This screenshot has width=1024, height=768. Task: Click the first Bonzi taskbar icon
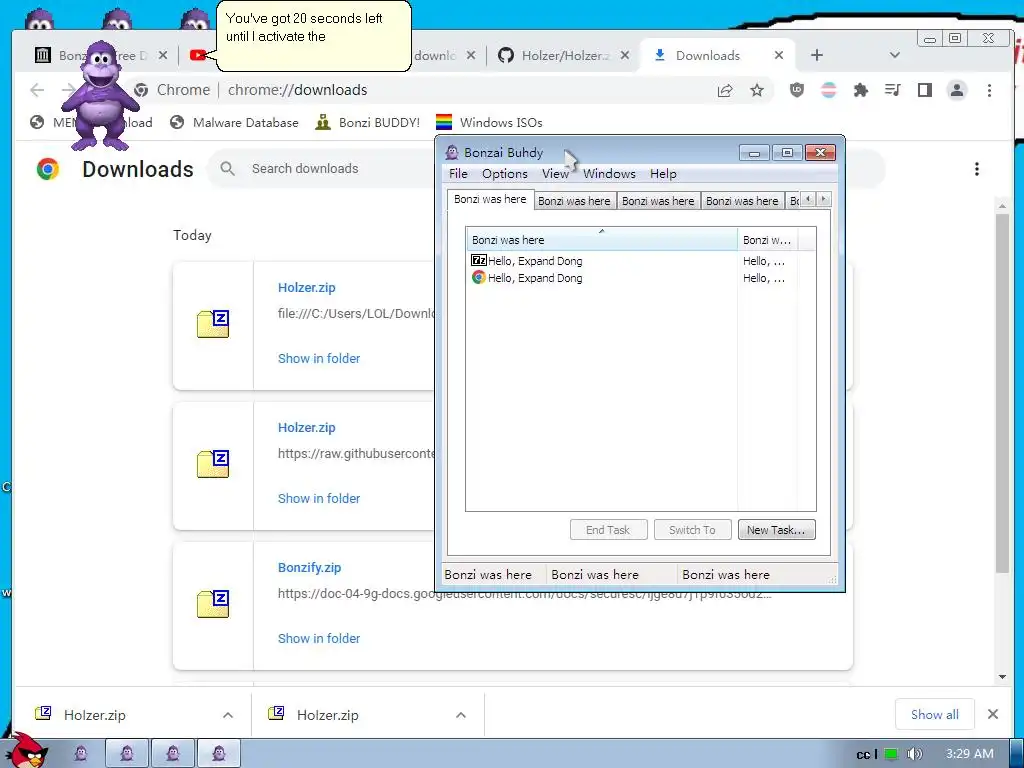[x=81, y=754]
